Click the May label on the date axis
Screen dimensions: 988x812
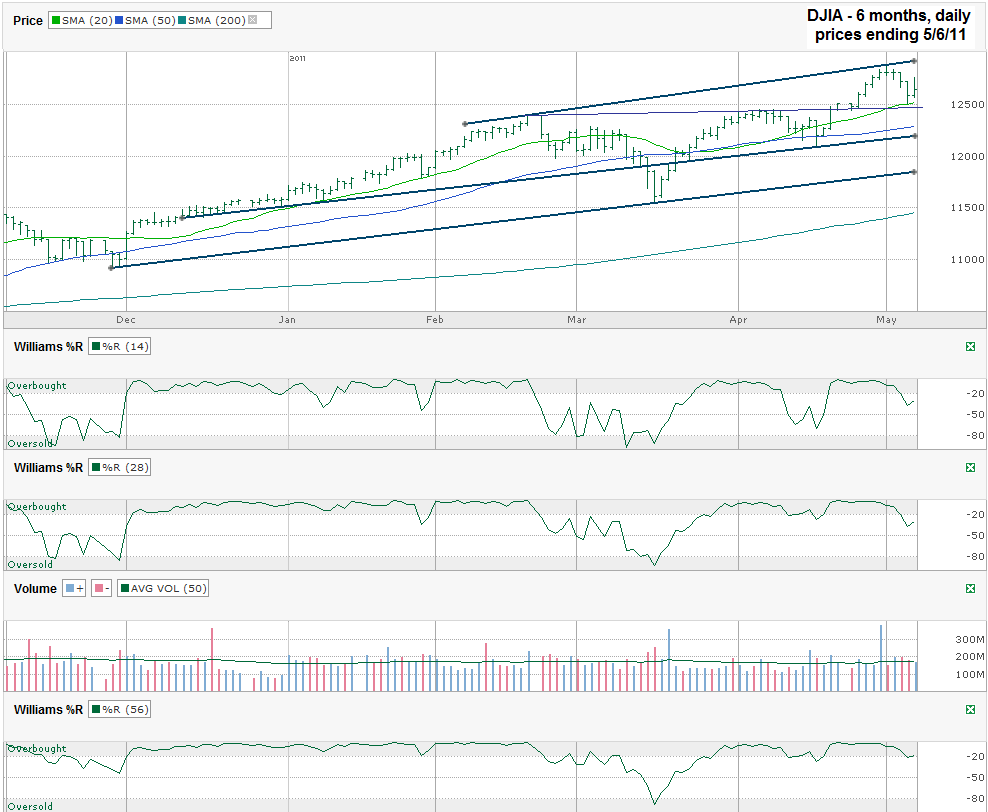(886, 319)
